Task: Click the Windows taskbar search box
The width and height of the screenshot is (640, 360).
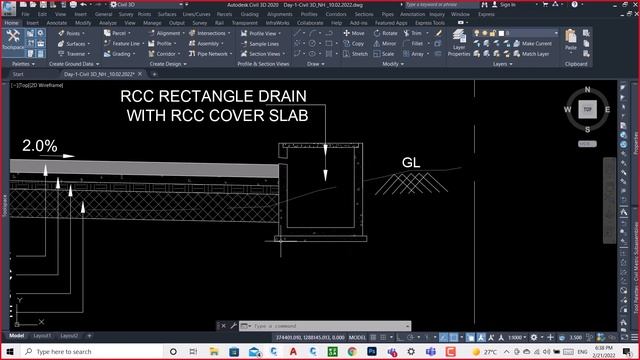Action: coord(92,351)
